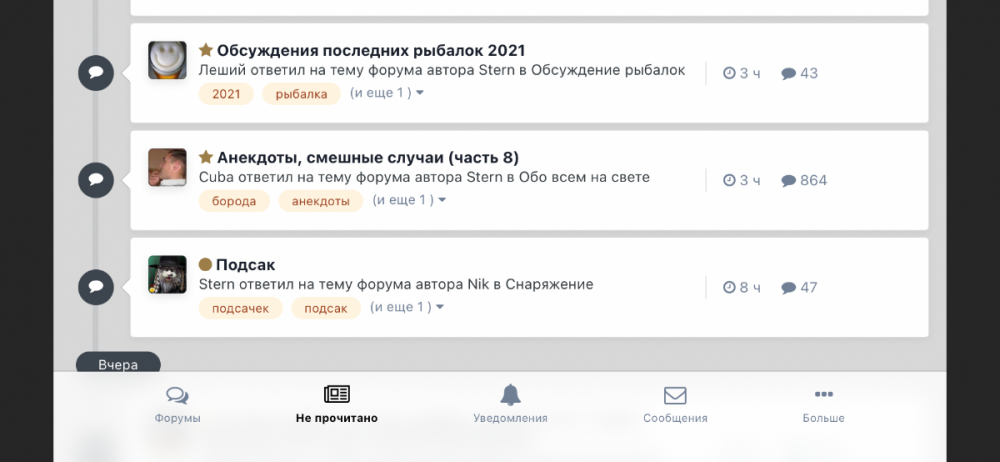1000x462 pixels.
Task: Open the Больше menu tab
Action: (x=823, y=405)
